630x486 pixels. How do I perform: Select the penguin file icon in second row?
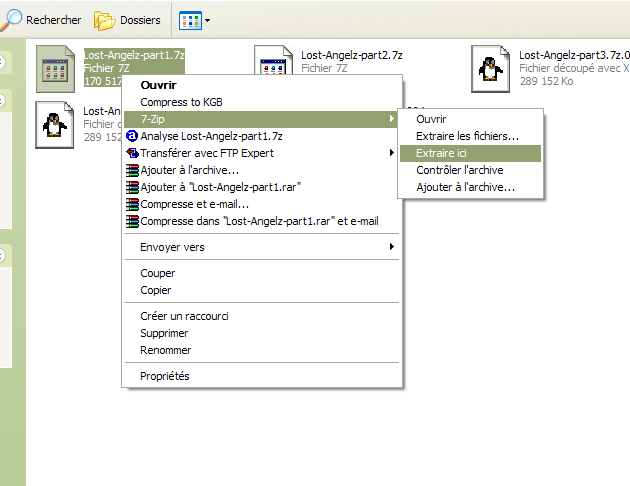tap(55, 125)
